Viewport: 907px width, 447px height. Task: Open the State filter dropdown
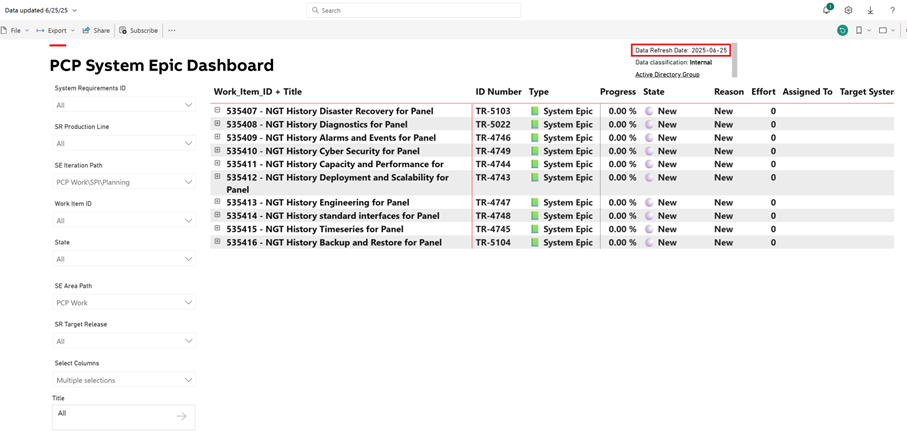click(x=124, y=259)
